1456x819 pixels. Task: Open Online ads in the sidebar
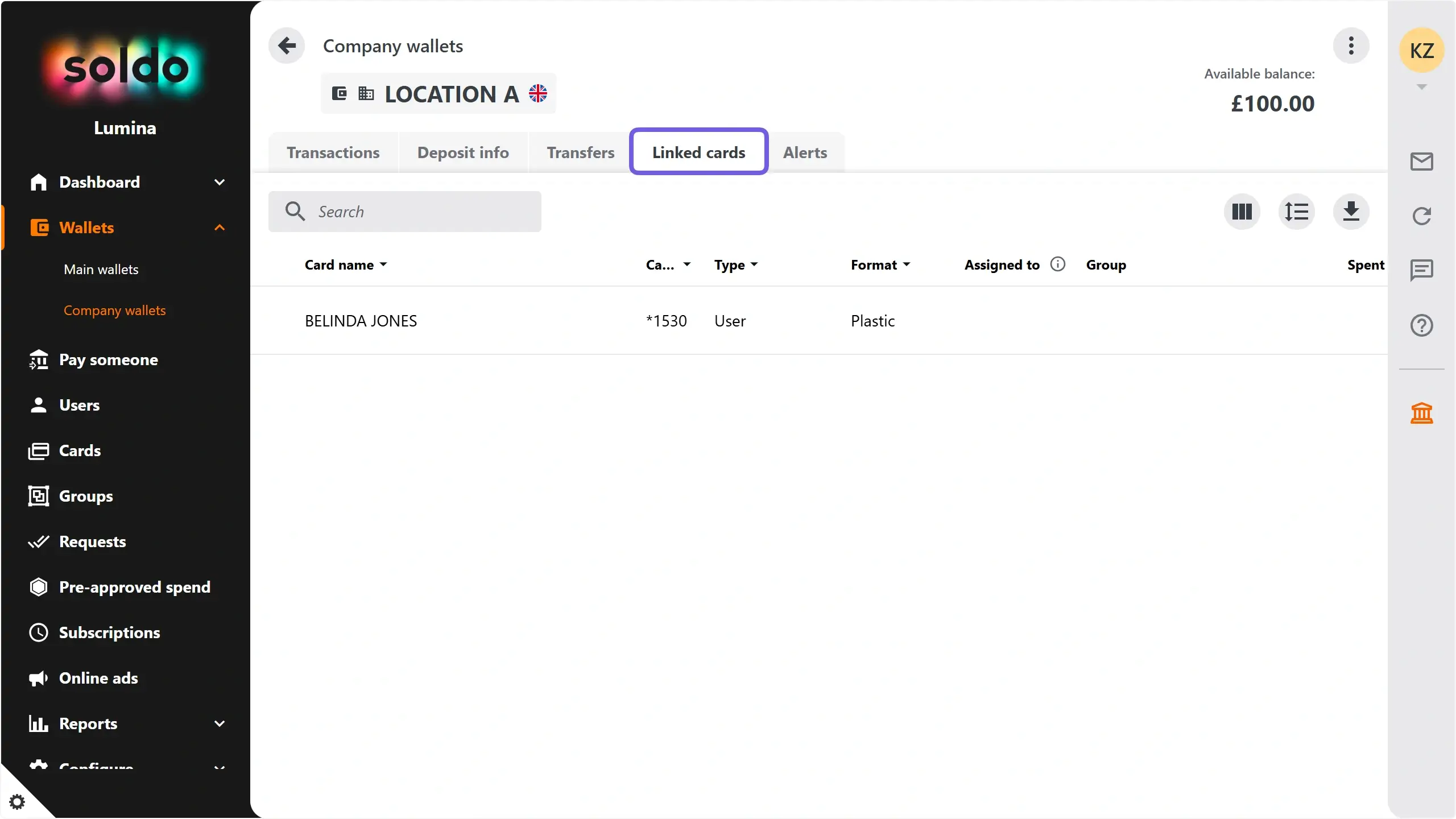[98, 678]
